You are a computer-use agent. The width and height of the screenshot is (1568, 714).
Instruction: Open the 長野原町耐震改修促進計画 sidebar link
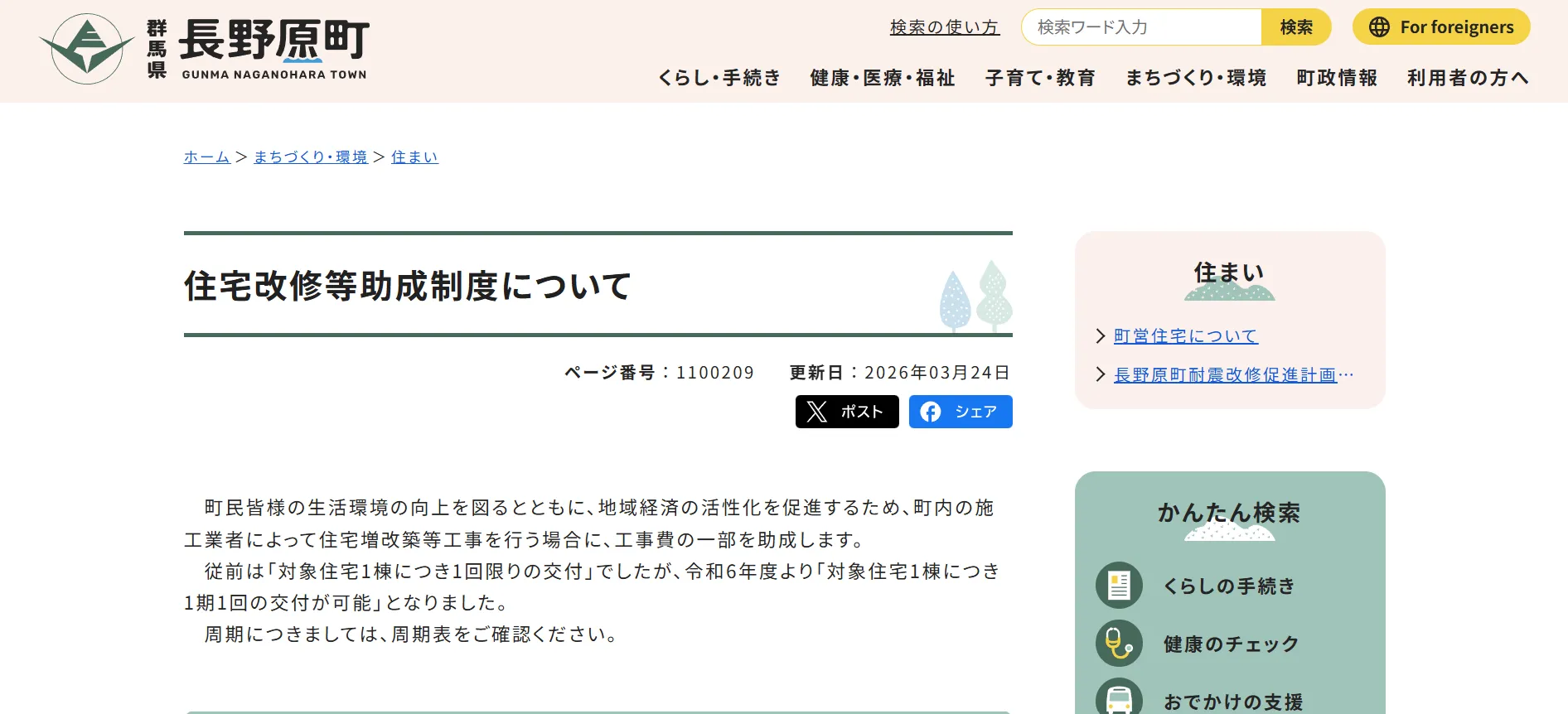tap(1233, 374)
